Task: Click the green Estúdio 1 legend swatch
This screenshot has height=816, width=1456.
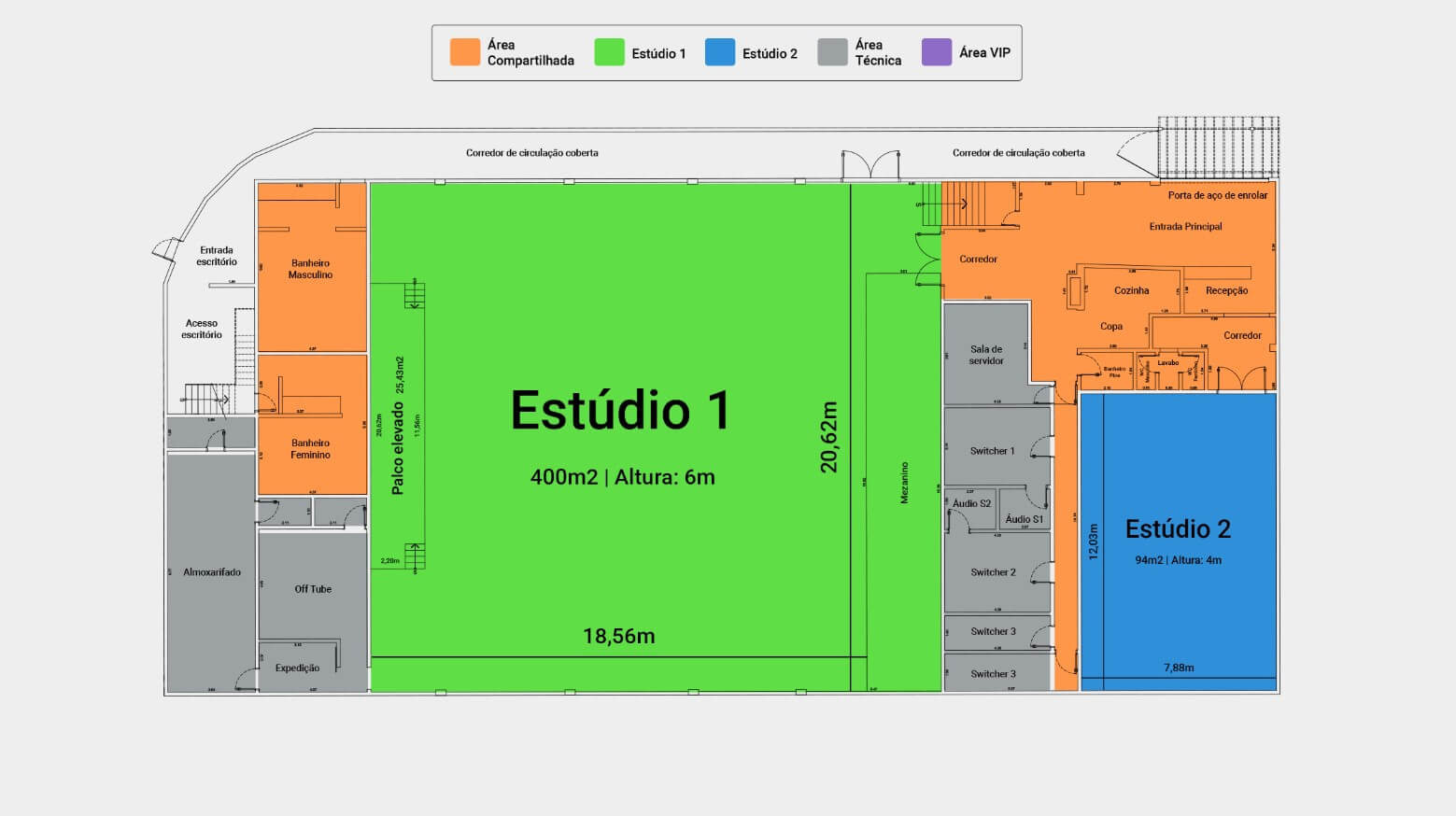Action: pos(609,52)
